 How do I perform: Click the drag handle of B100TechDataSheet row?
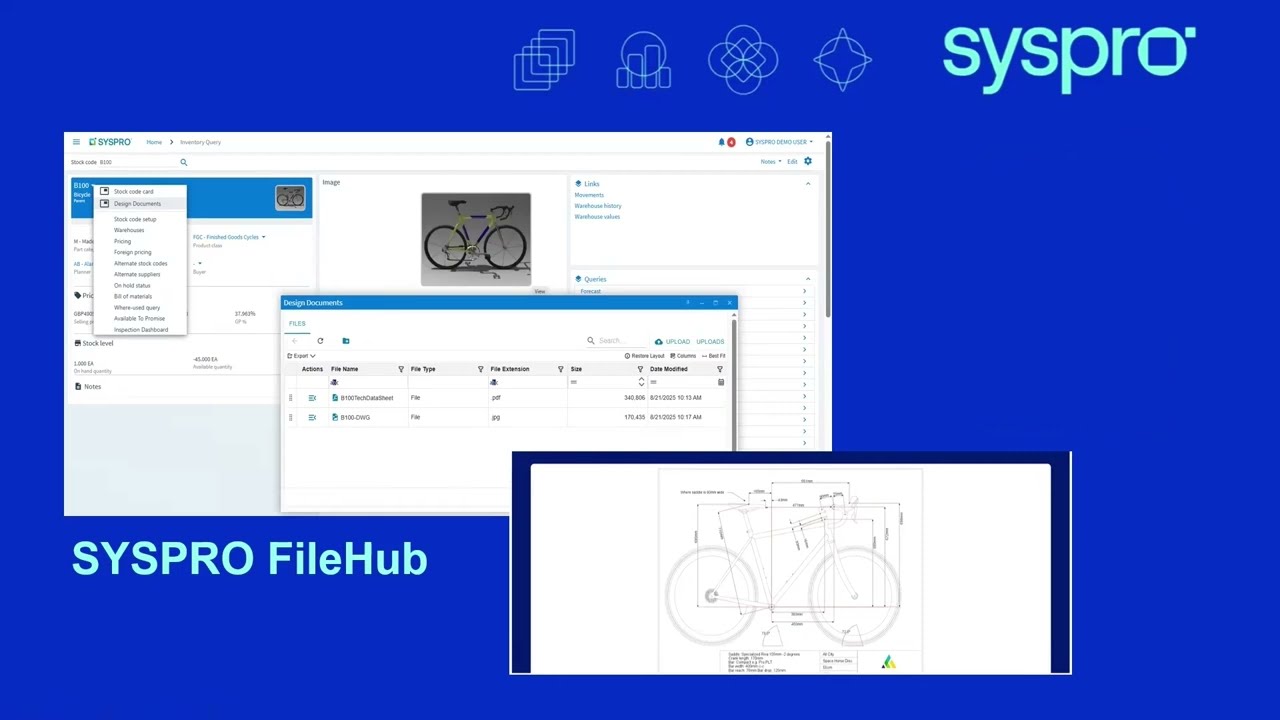pyautogui.click(x=291, y=398)
